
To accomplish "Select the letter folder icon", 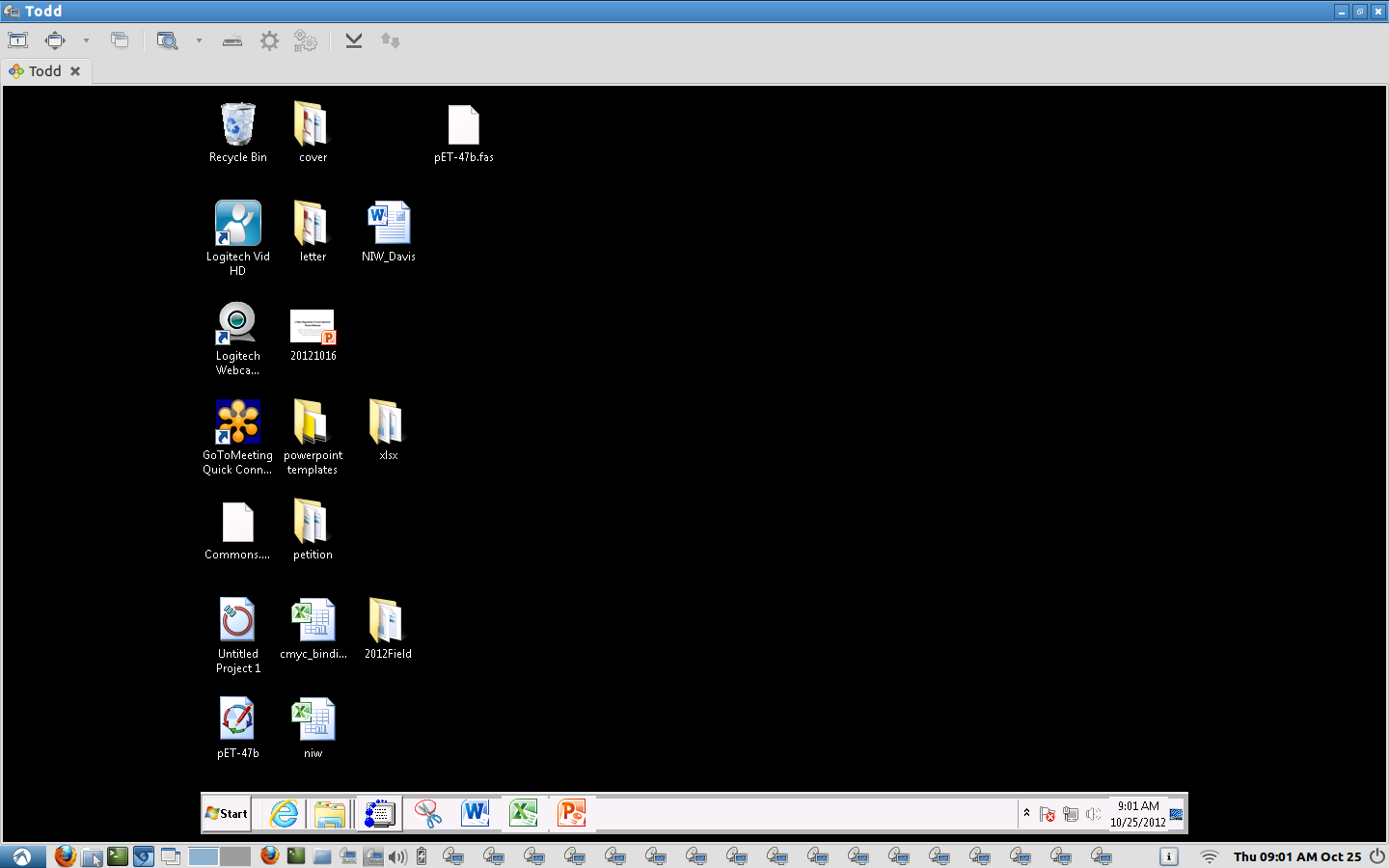I will pos(313,231).
